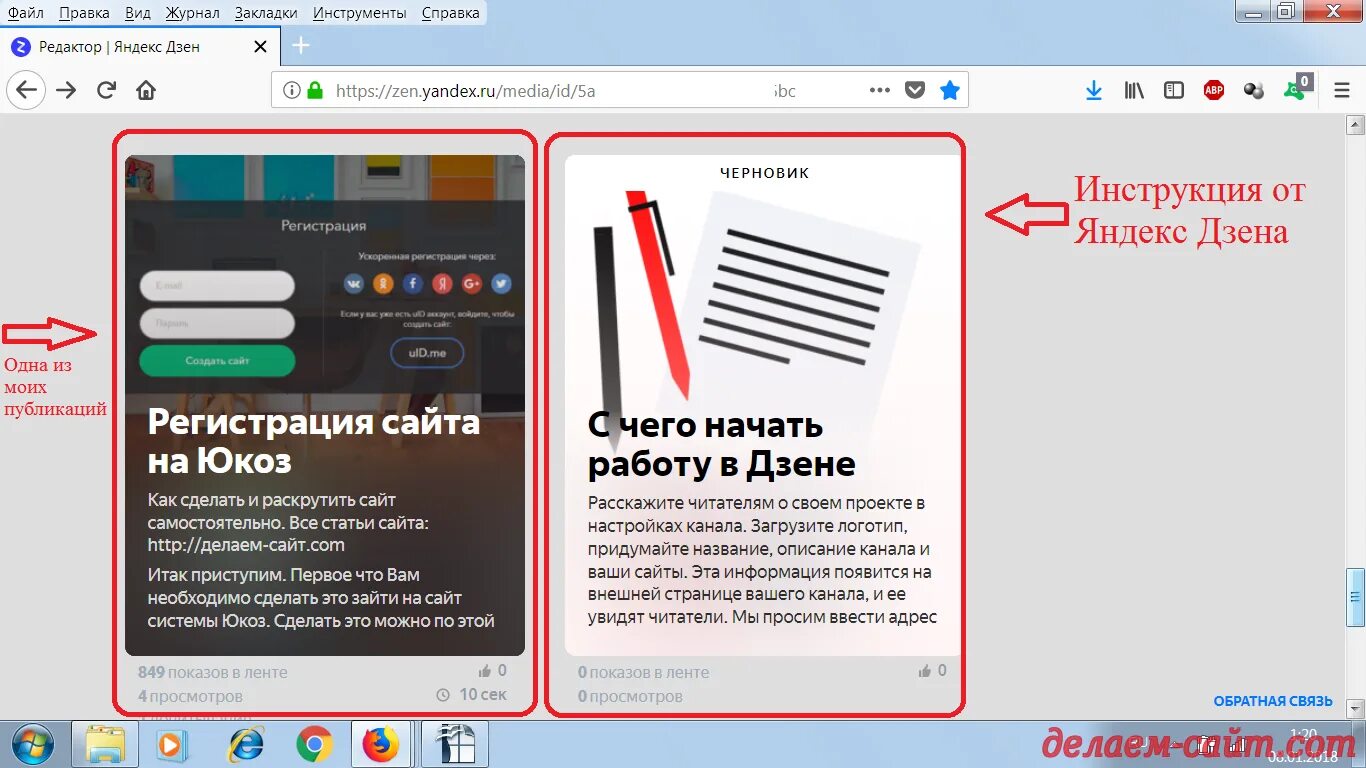Open the Регистрация сайта на Юкоз publication card
This screenshot has width=1366, height=768.
coord(325,405)
